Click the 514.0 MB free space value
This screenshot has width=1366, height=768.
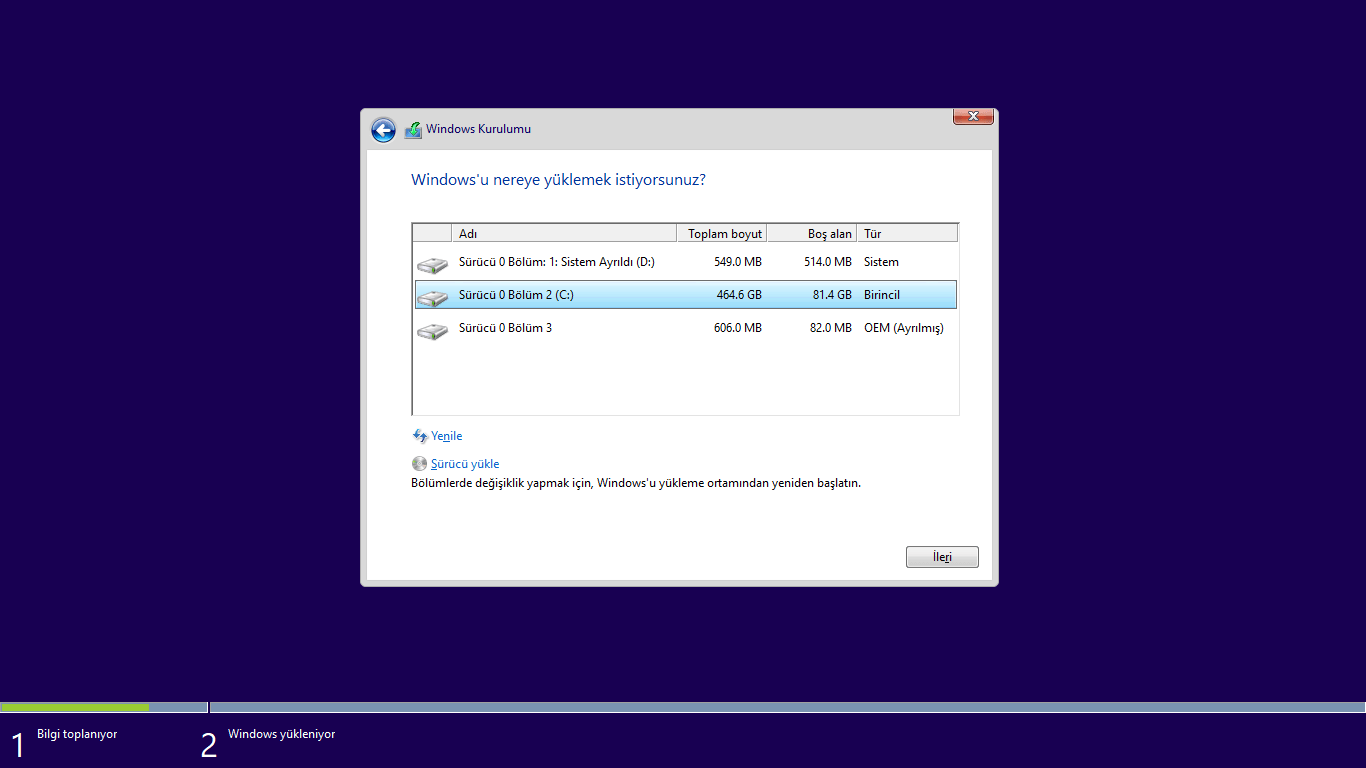pos(828,262)
